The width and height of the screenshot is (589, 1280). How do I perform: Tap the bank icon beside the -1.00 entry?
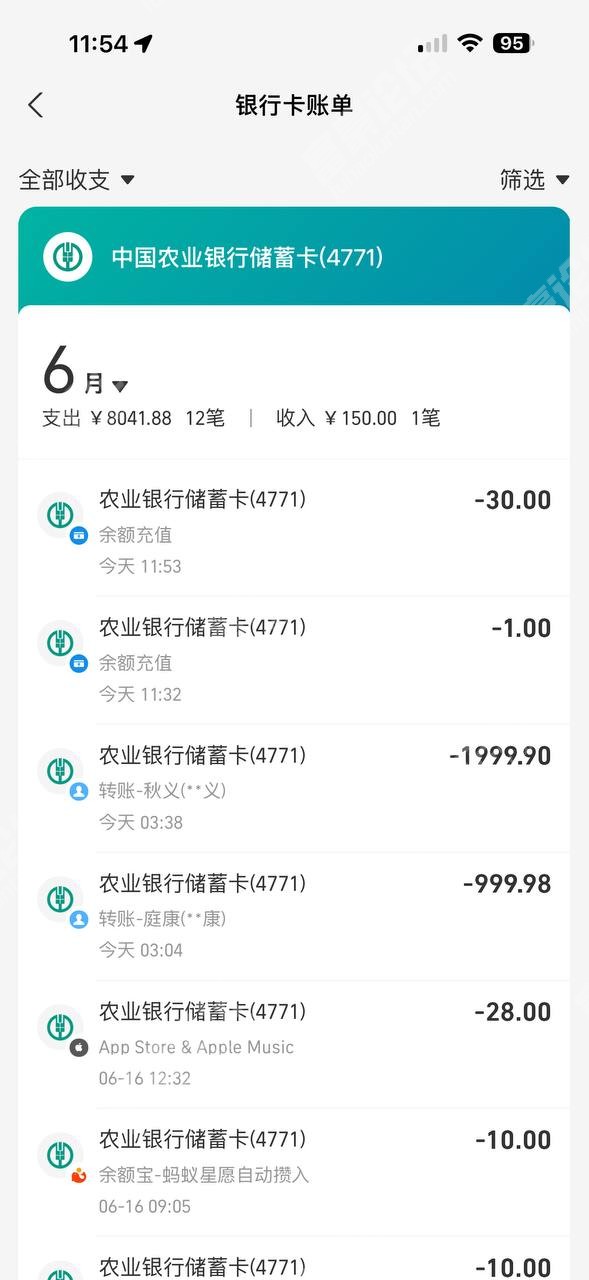[x=62, y=644]
